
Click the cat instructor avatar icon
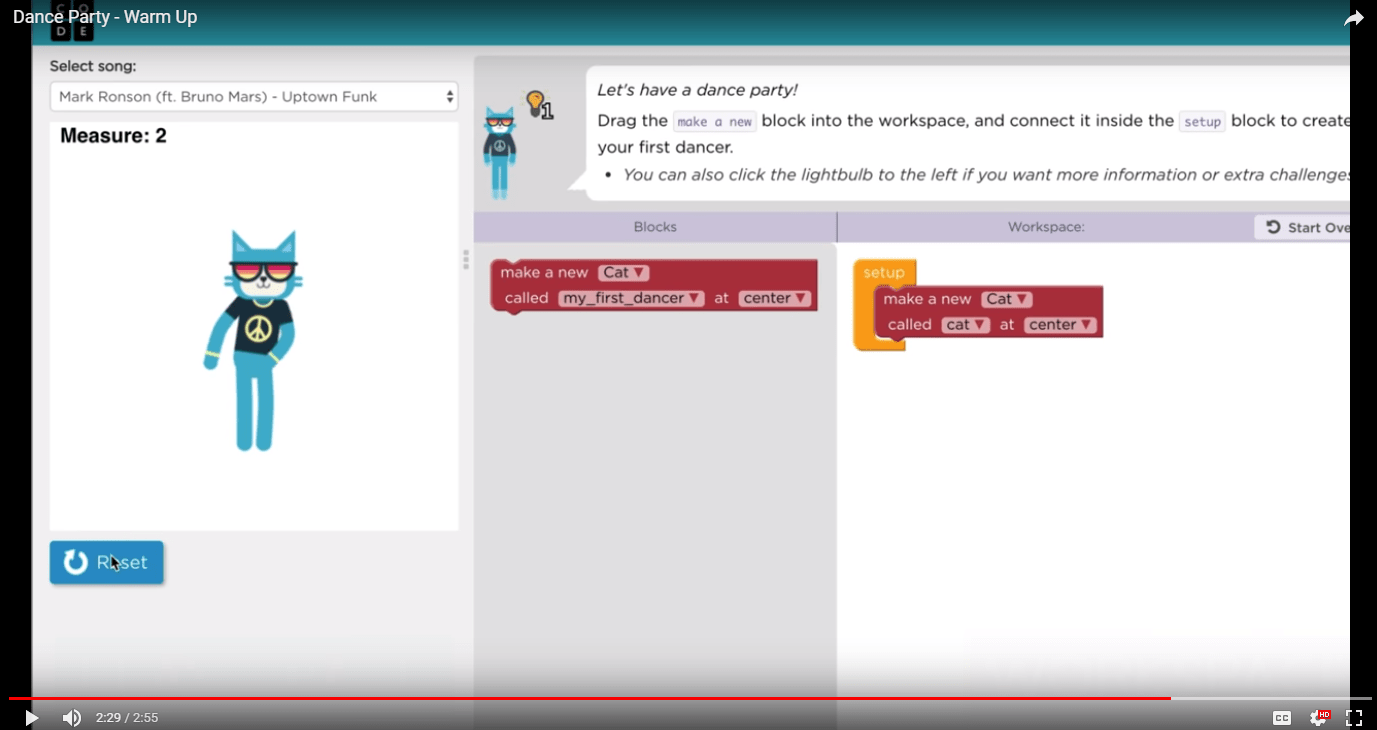(x=499, y=152)
